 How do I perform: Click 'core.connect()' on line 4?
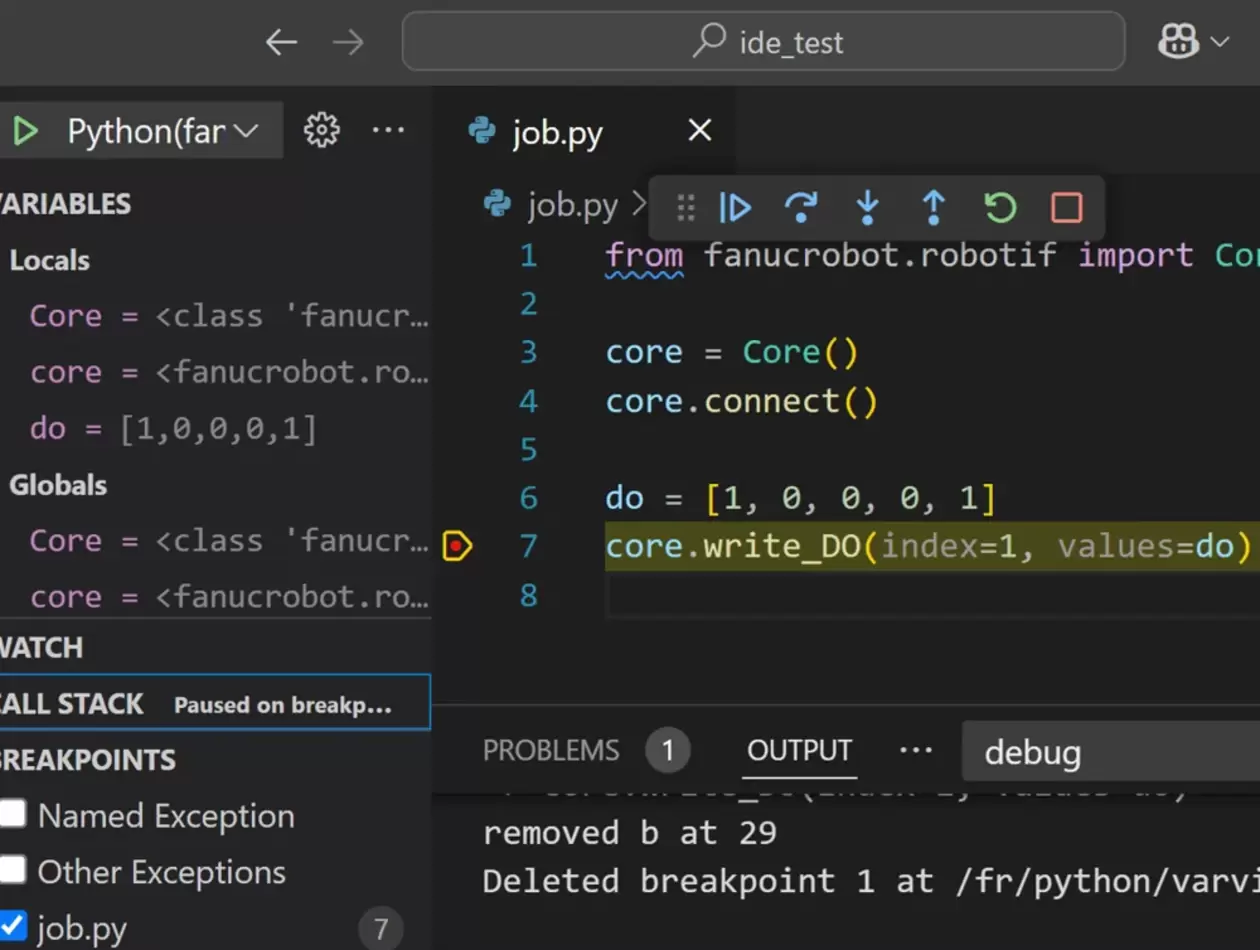[742, 402]
